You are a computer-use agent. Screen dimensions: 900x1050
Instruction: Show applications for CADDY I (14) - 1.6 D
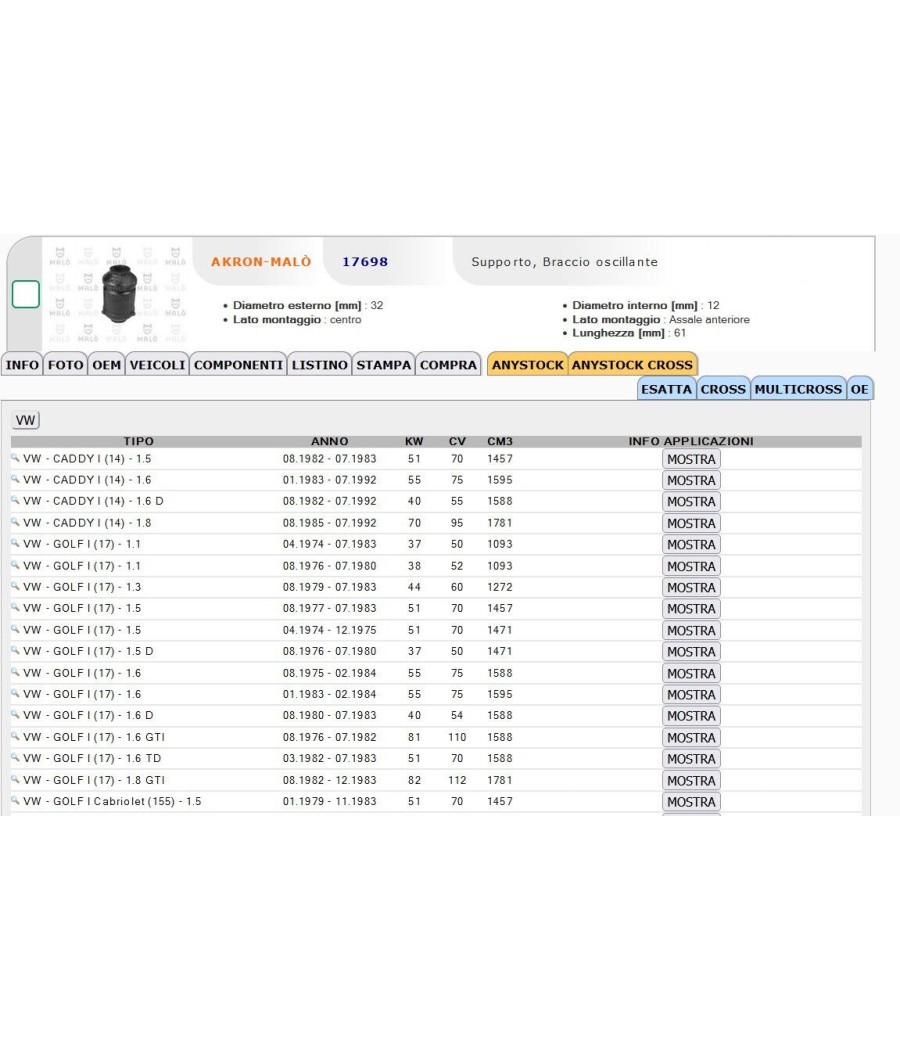(x=691, y=502)
